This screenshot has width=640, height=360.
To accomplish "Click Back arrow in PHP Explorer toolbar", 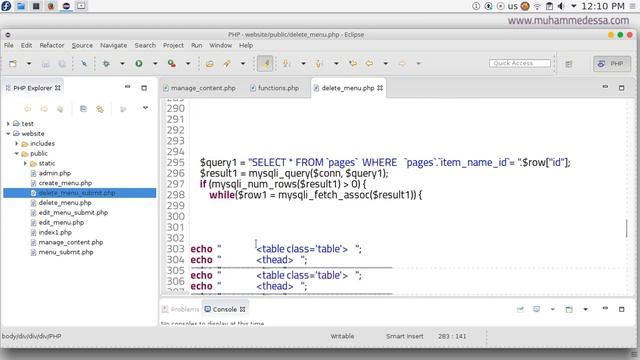I will [28, 109].
